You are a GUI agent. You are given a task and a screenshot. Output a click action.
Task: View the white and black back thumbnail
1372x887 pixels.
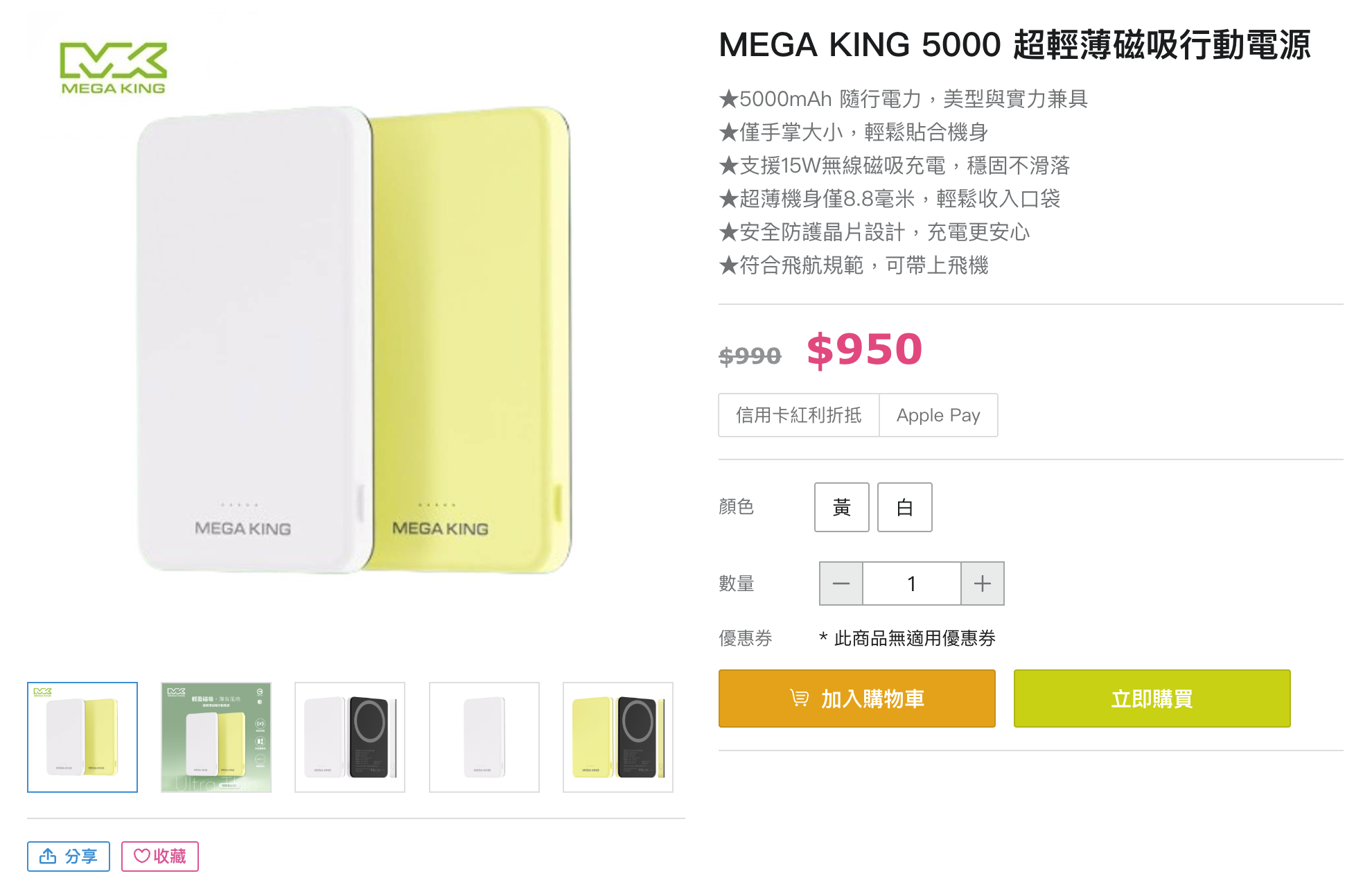pyautogui.click(x=350, y=737)
